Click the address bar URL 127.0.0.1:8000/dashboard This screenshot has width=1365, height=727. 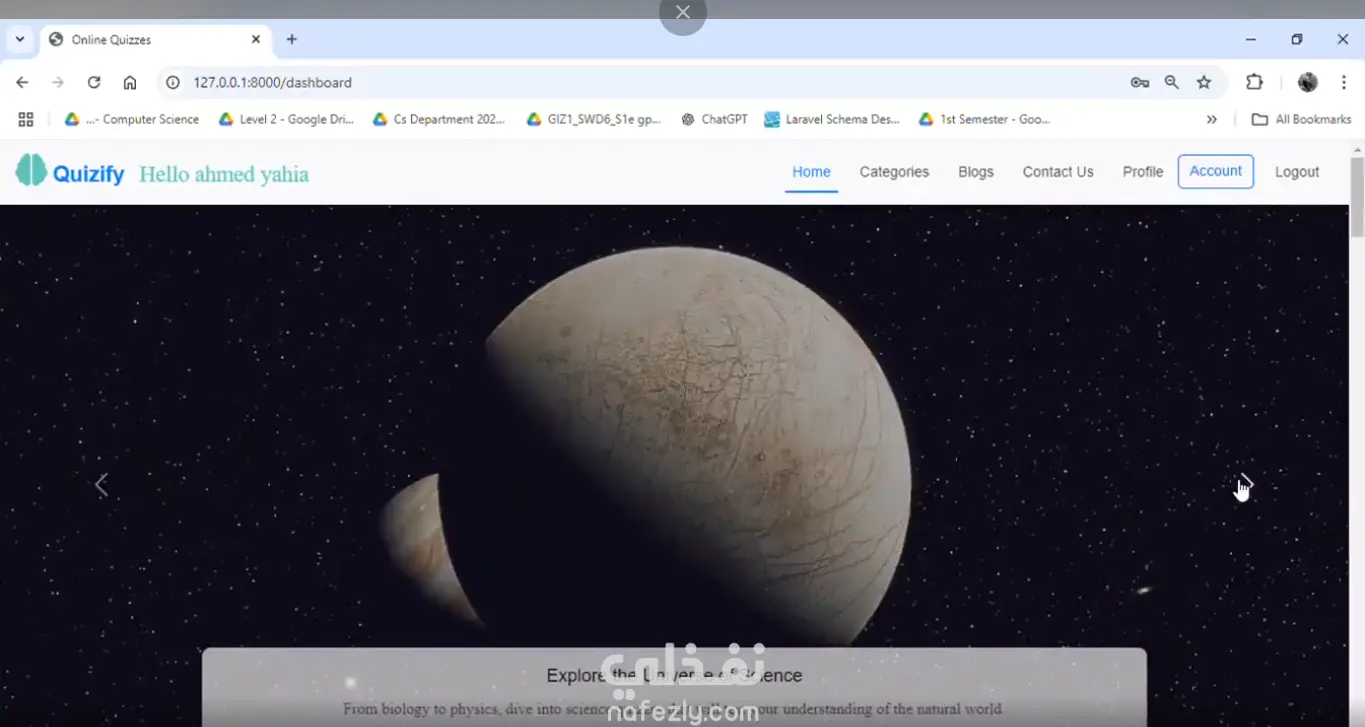(273, 83)
